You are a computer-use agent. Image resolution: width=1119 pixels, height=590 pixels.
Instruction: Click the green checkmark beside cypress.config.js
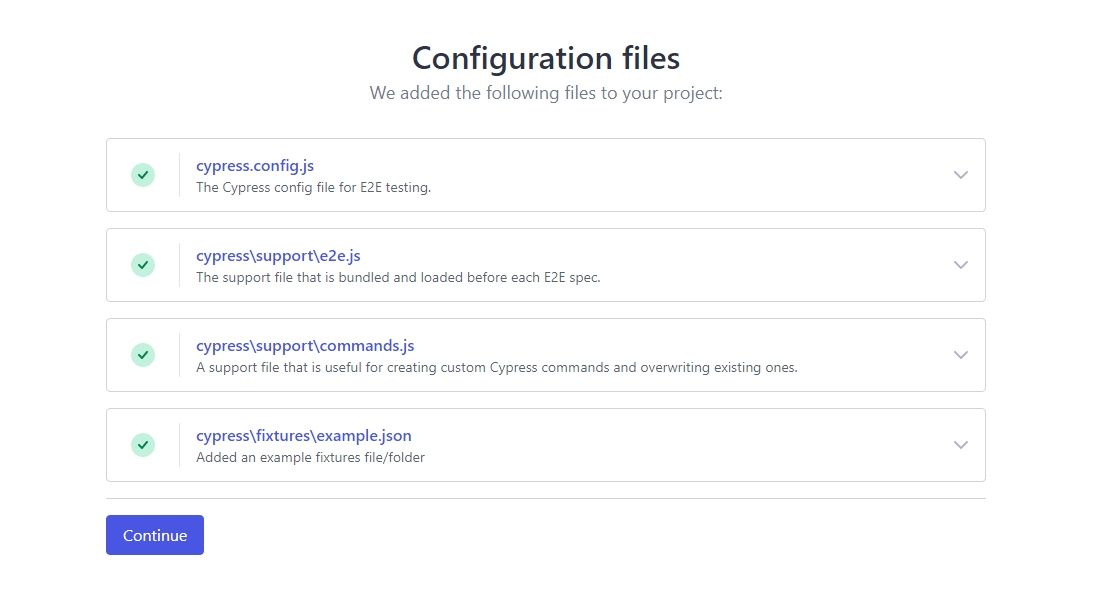[x=143, y=174]
